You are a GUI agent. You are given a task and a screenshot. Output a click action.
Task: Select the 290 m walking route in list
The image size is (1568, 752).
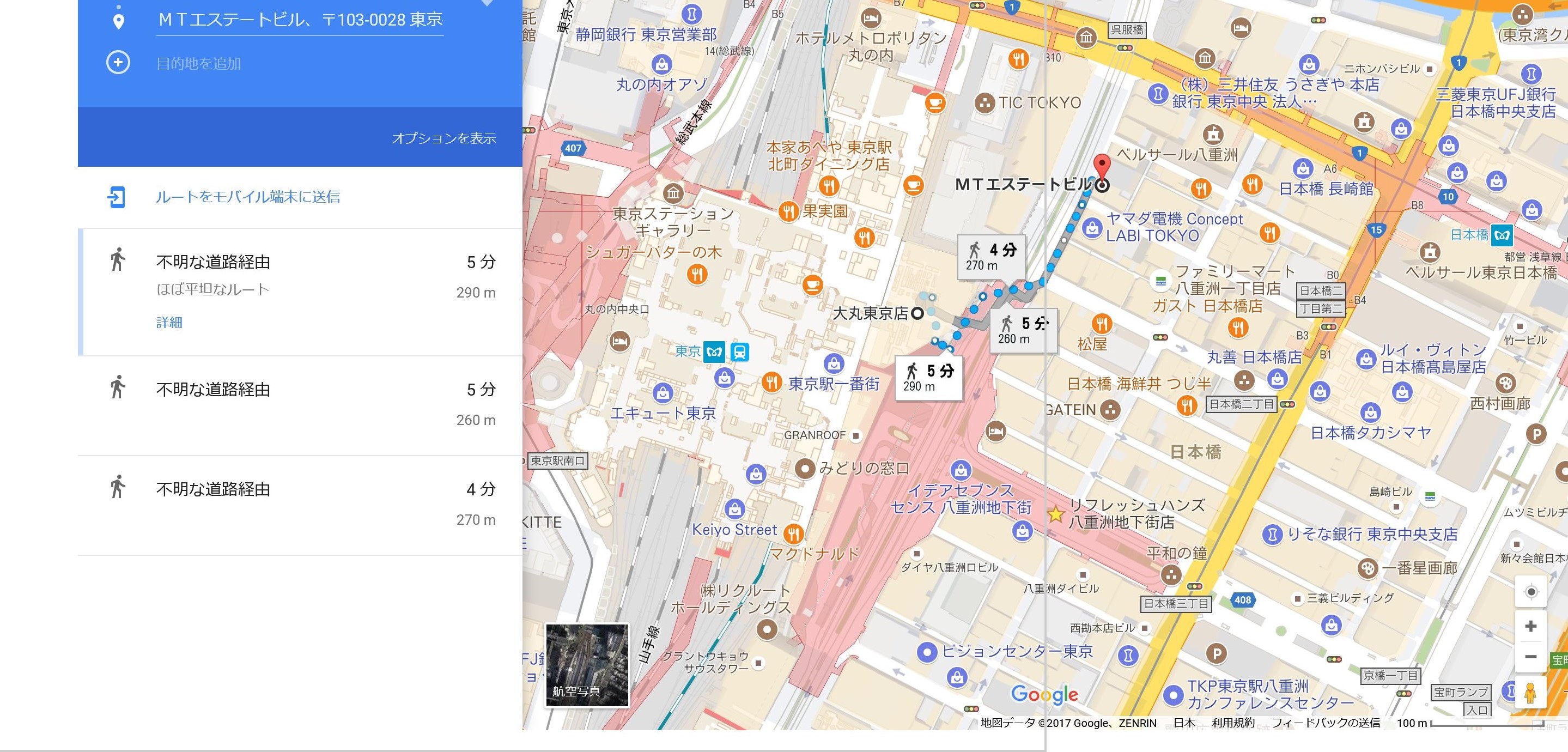(x=300, y=292)
